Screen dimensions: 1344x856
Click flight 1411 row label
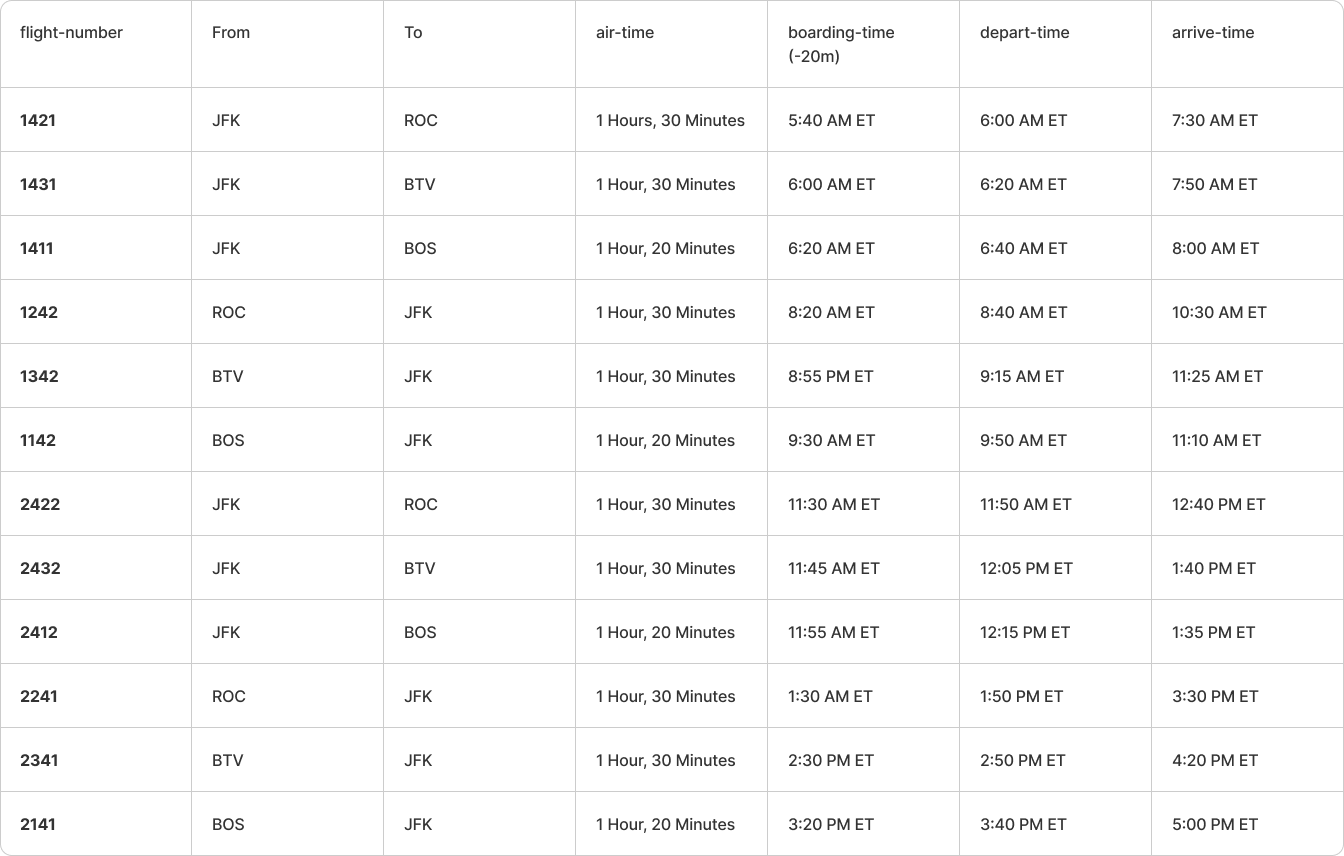[37, 249]
